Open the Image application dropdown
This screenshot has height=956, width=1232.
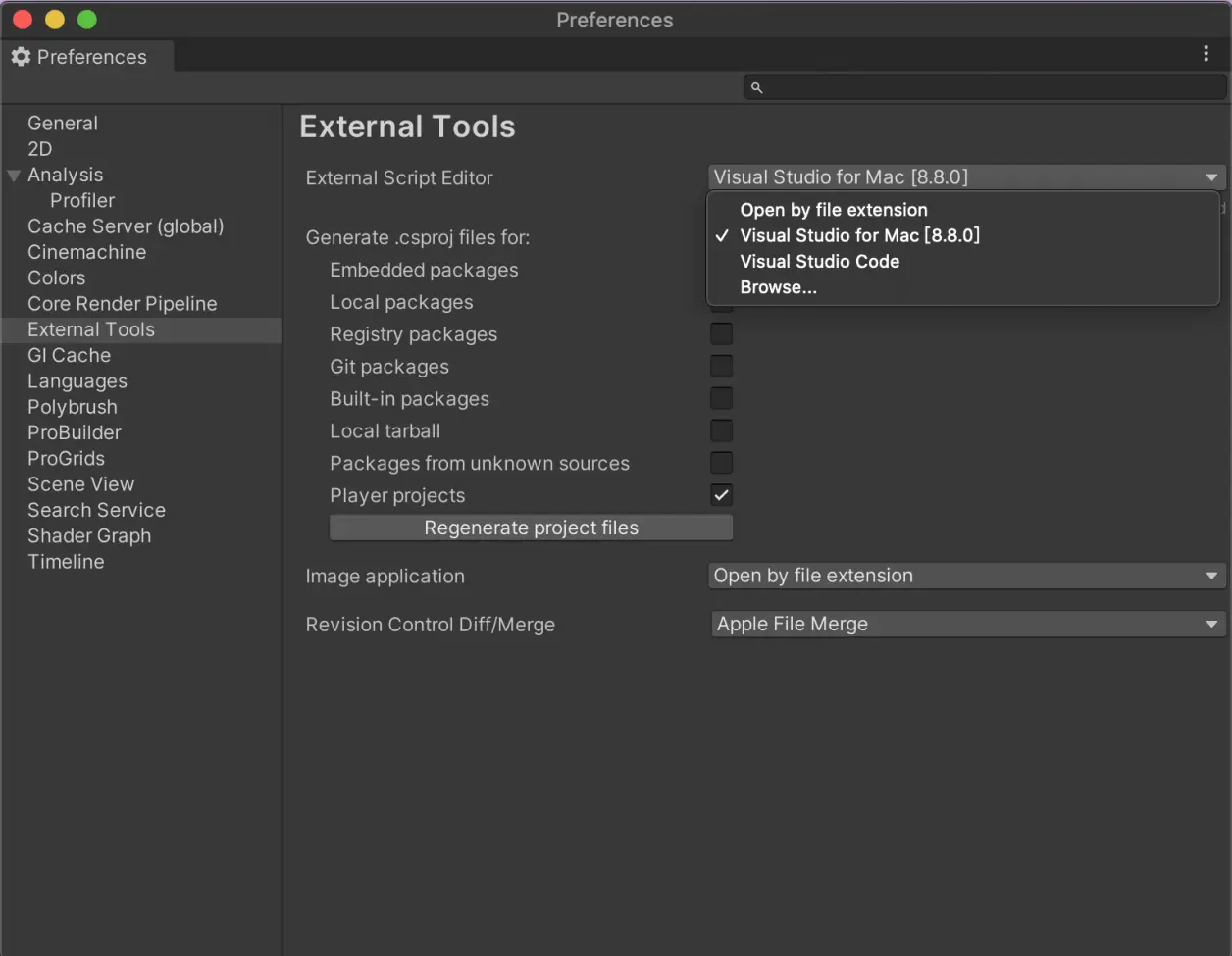point(967,576)
